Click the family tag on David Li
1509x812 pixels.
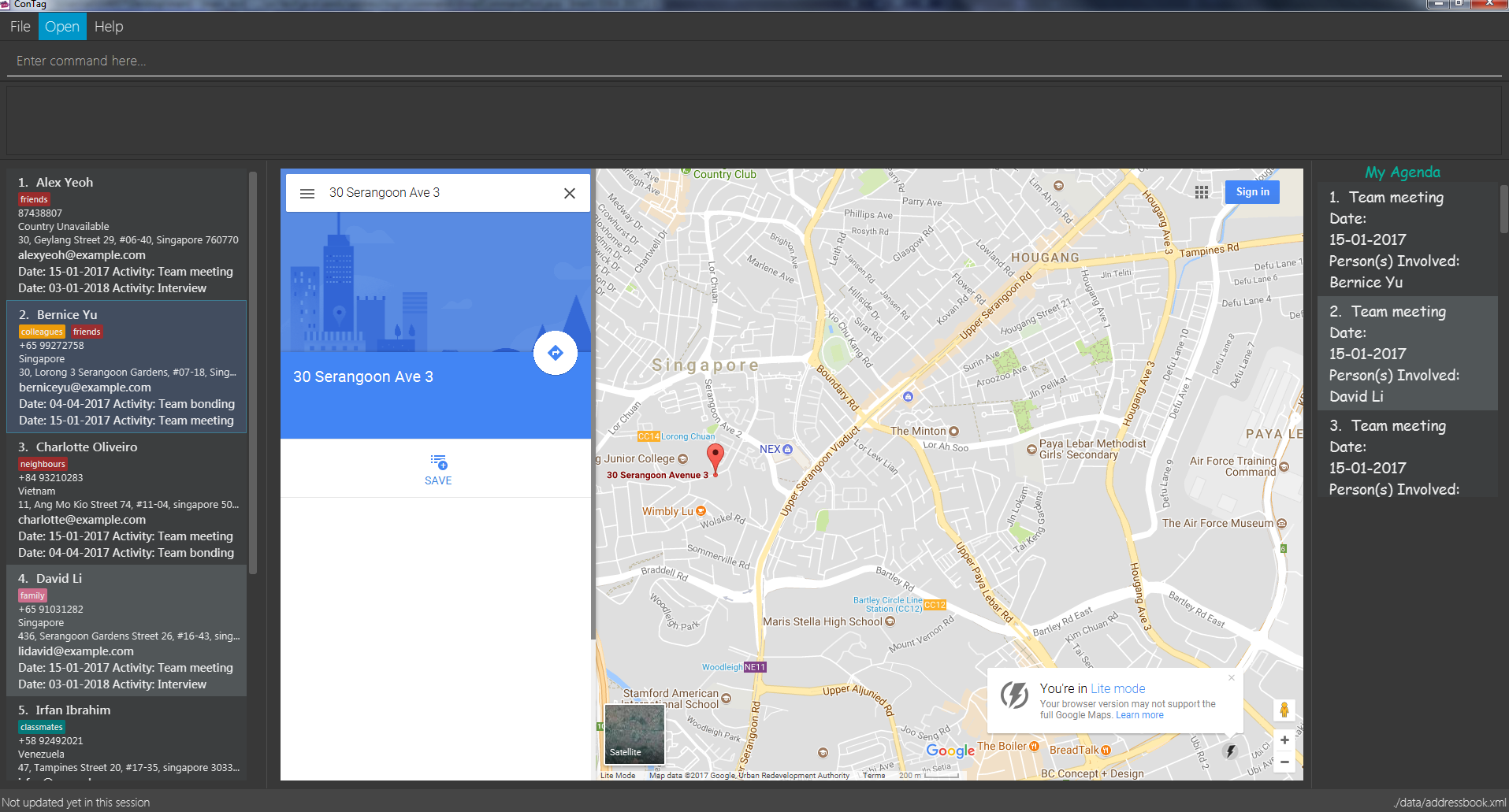pyautogui.click(x=32, y=595)
